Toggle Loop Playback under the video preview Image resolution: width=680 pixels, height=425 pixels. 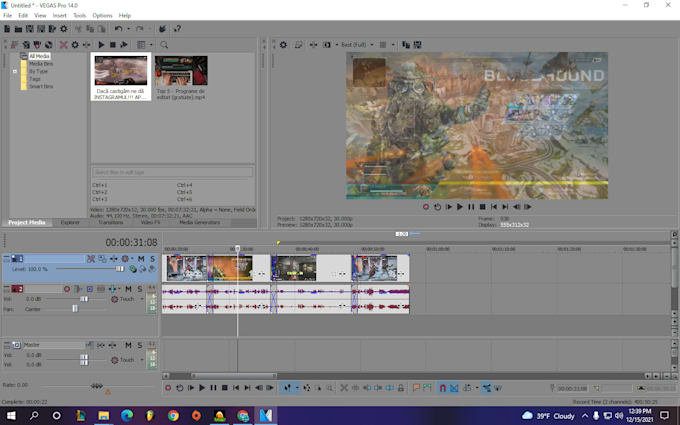tap(437, 207)
